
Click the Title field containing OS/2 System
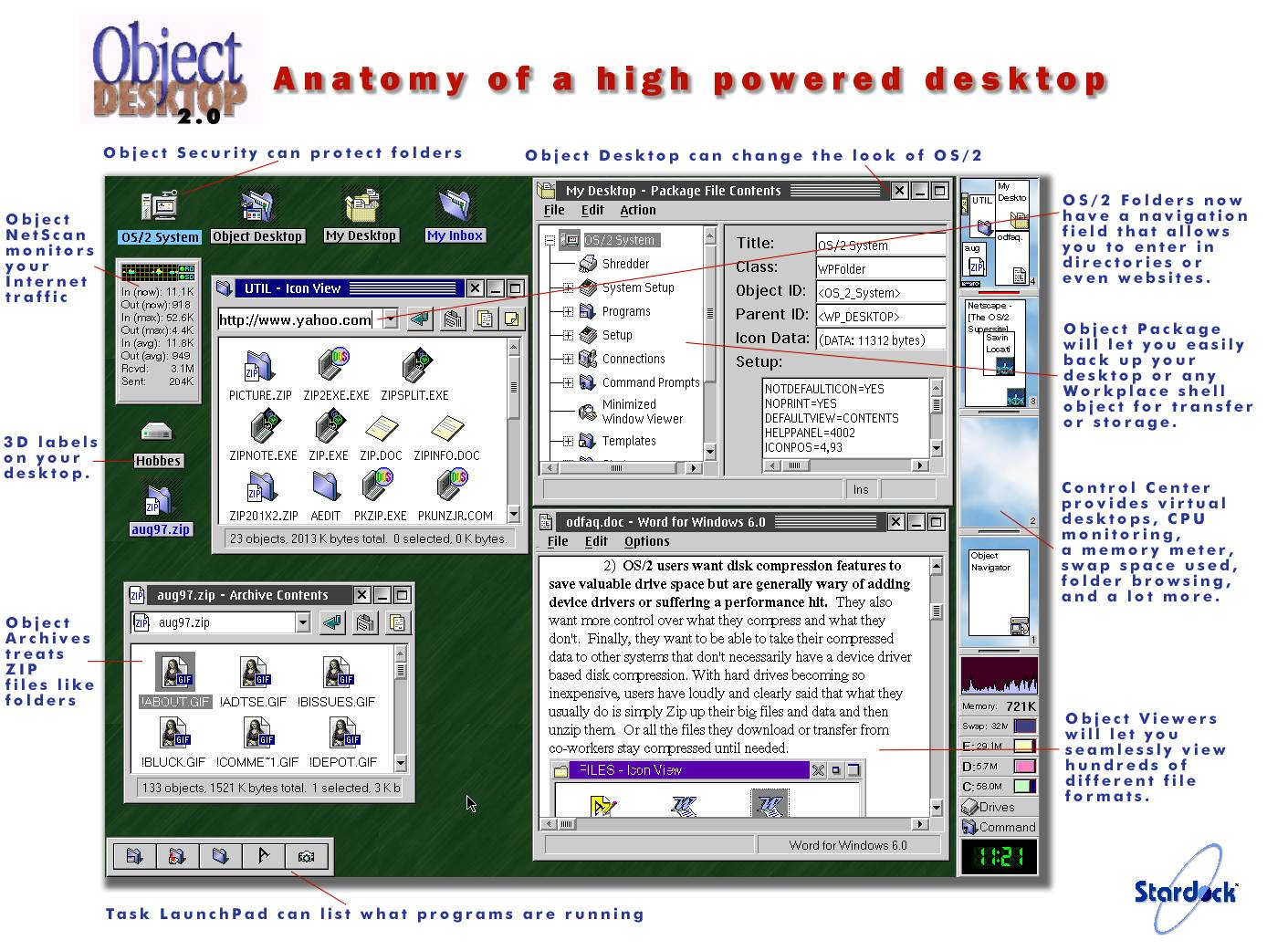880,245
